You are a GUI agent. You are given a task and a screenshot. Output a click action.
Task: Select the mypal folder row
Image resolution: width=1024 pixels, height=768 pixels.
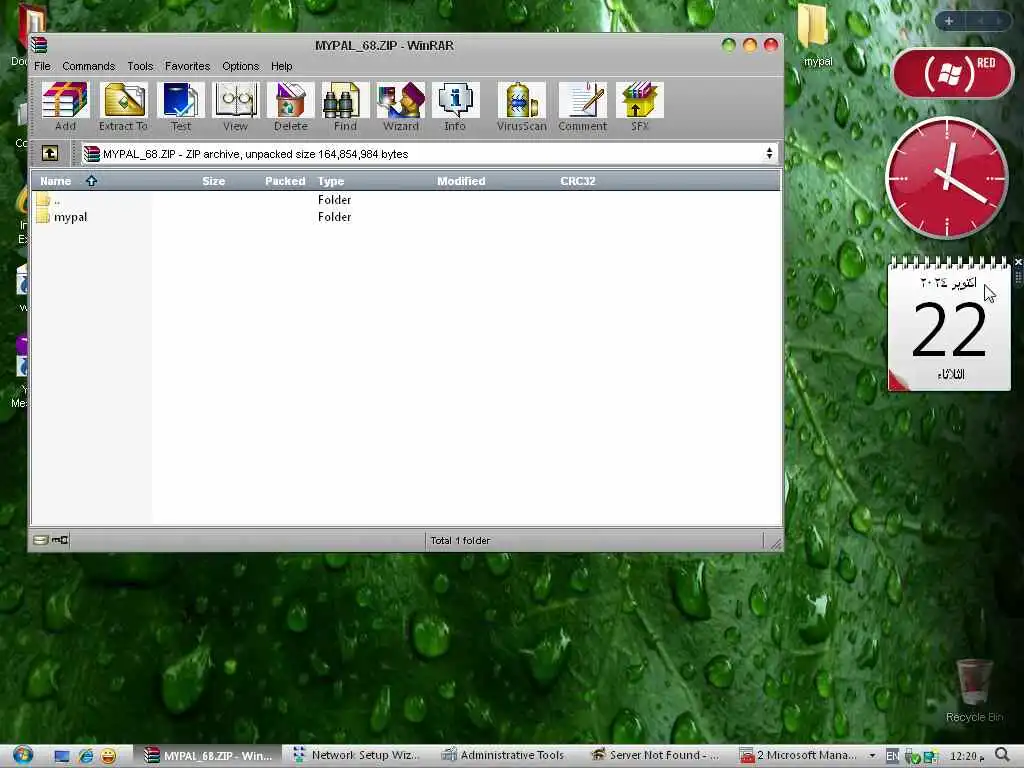click(405, 217)
